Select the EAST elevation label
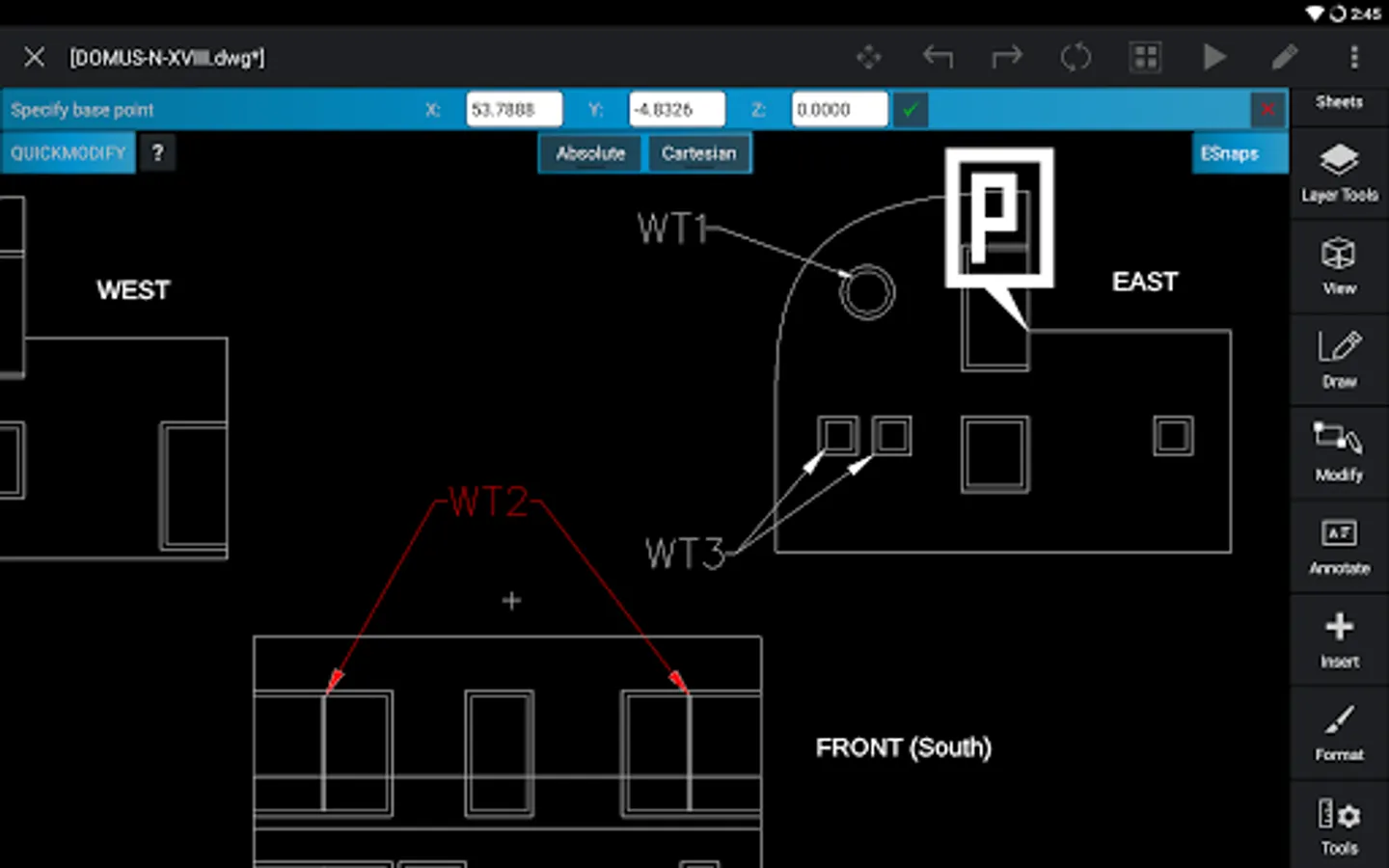 [1145, 282]
